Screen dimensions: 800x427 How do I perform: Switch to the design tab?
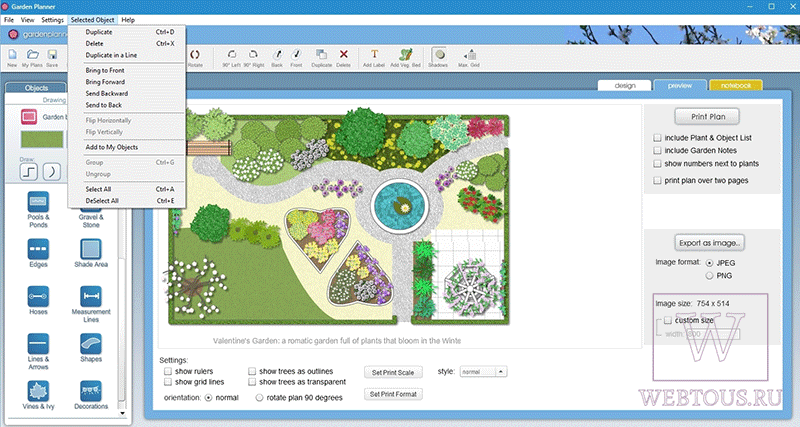[x=625, y=86]
